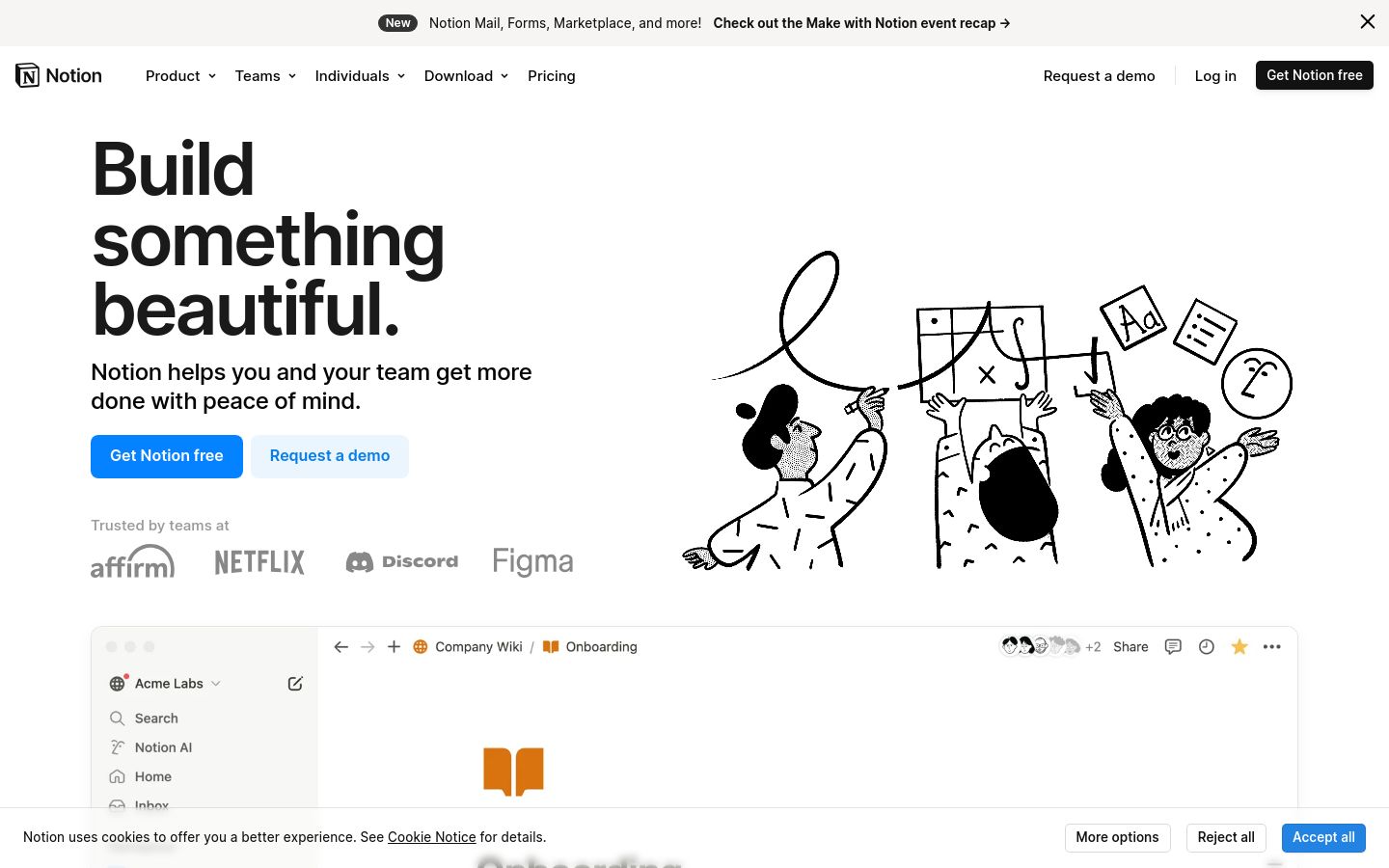Expand the Individuals dropdown menu
Image resolution: width=1389 pixels, height=868 pixels.
point(360,76)
